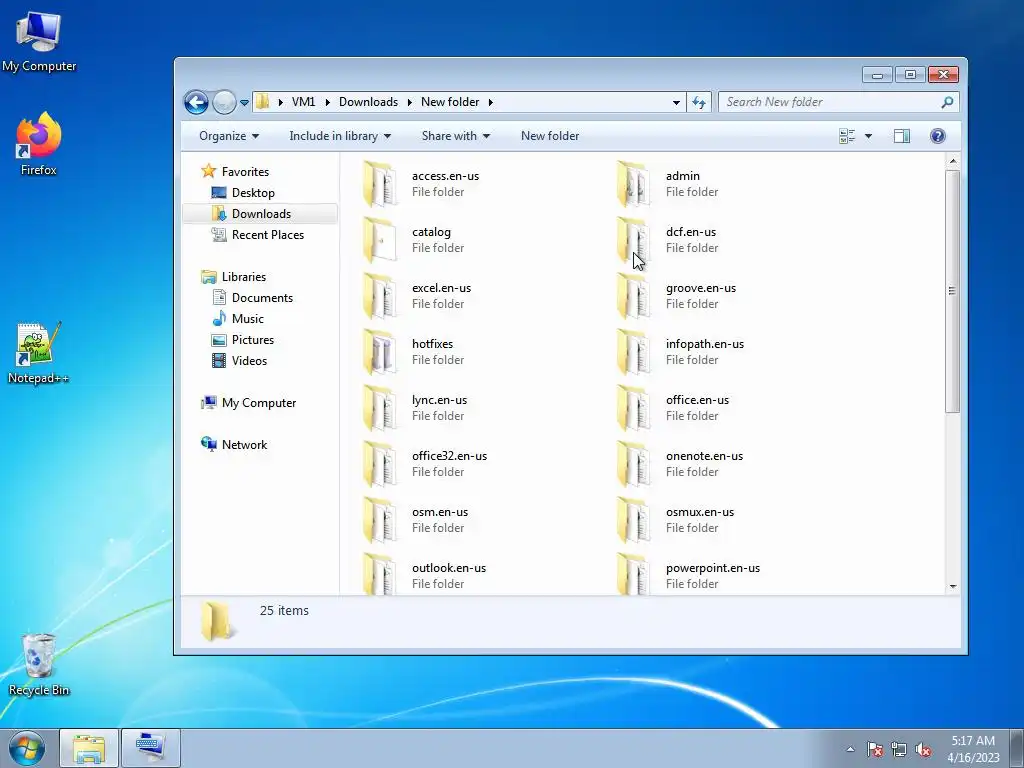This screenshot has height=768, width=1024.
Task: Open the Share with menu
Action: click(455, 136)
